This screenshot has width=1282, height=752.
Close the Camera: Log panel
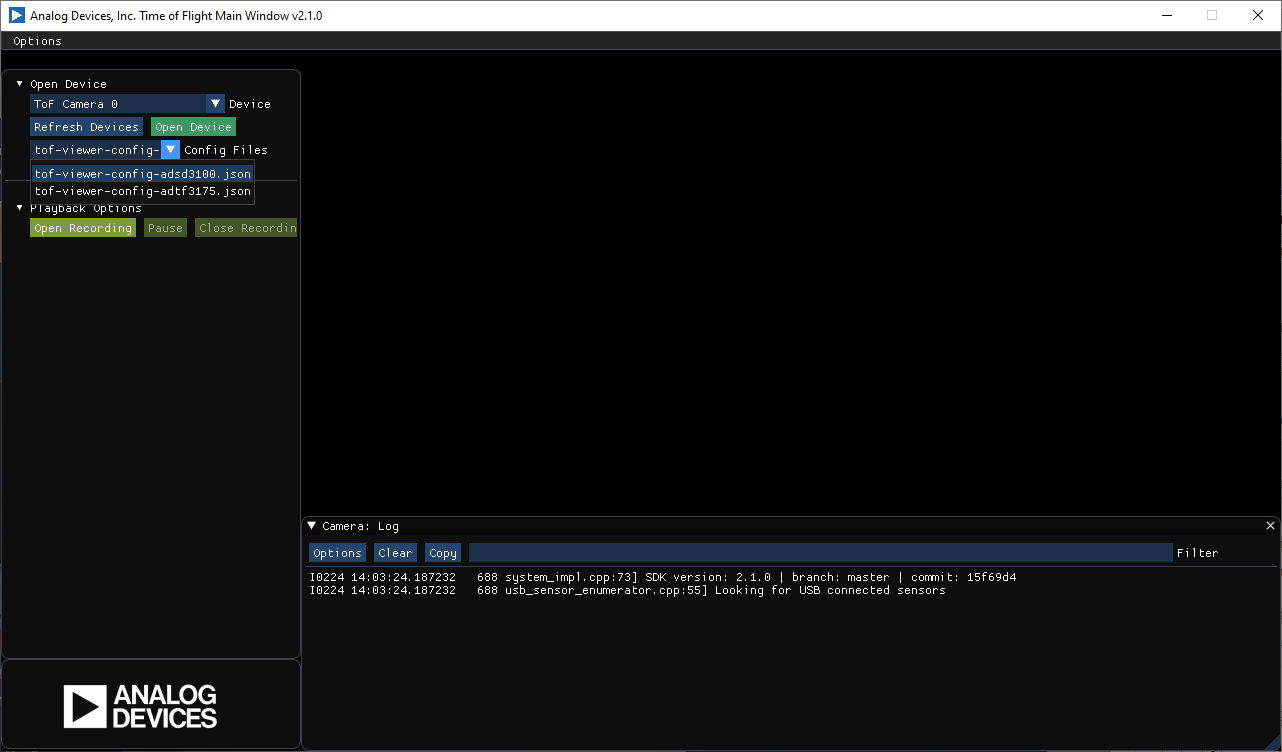1271,526
